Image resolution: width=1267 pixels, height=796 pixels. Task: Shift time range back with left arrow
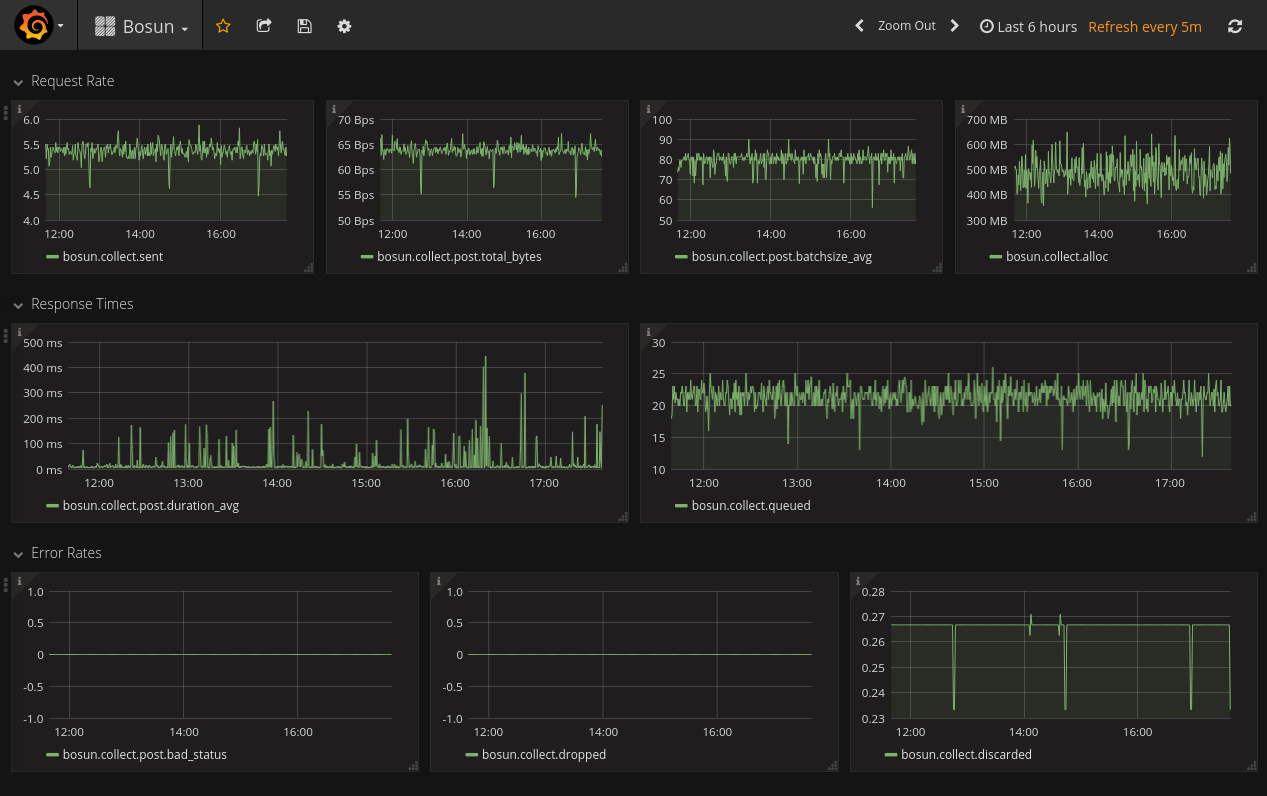859,26
